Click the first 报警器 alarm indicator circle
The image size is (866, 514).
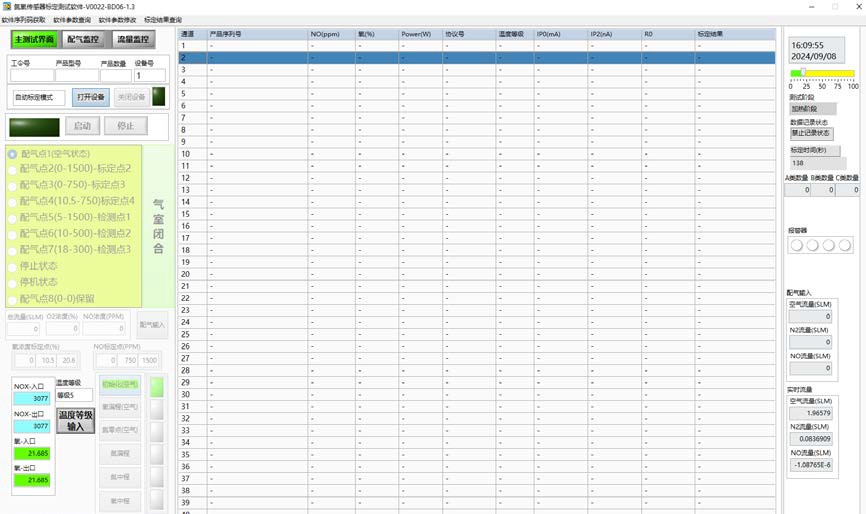tap(796, 245)
